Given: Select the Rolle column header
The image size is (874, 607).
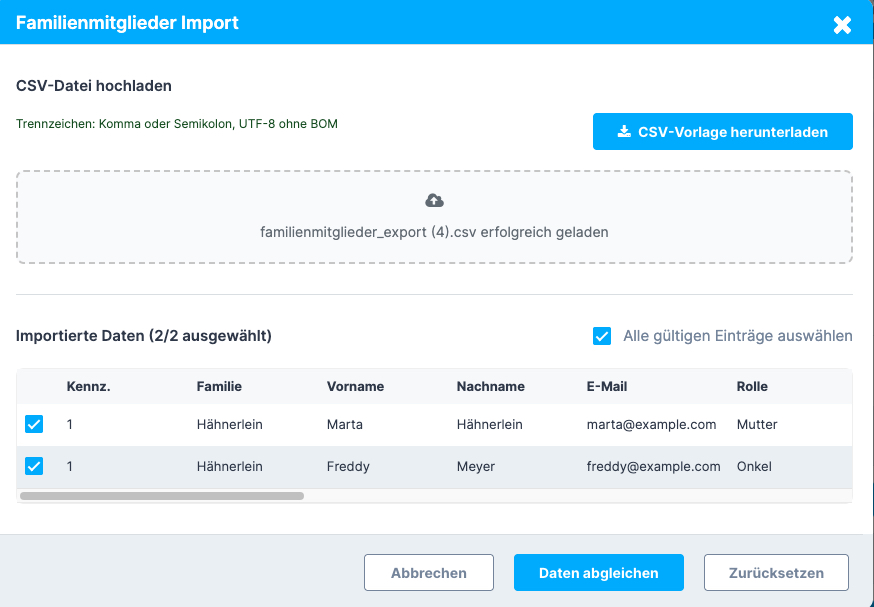Looking at the screenshot, I should (x=752, y=386).
